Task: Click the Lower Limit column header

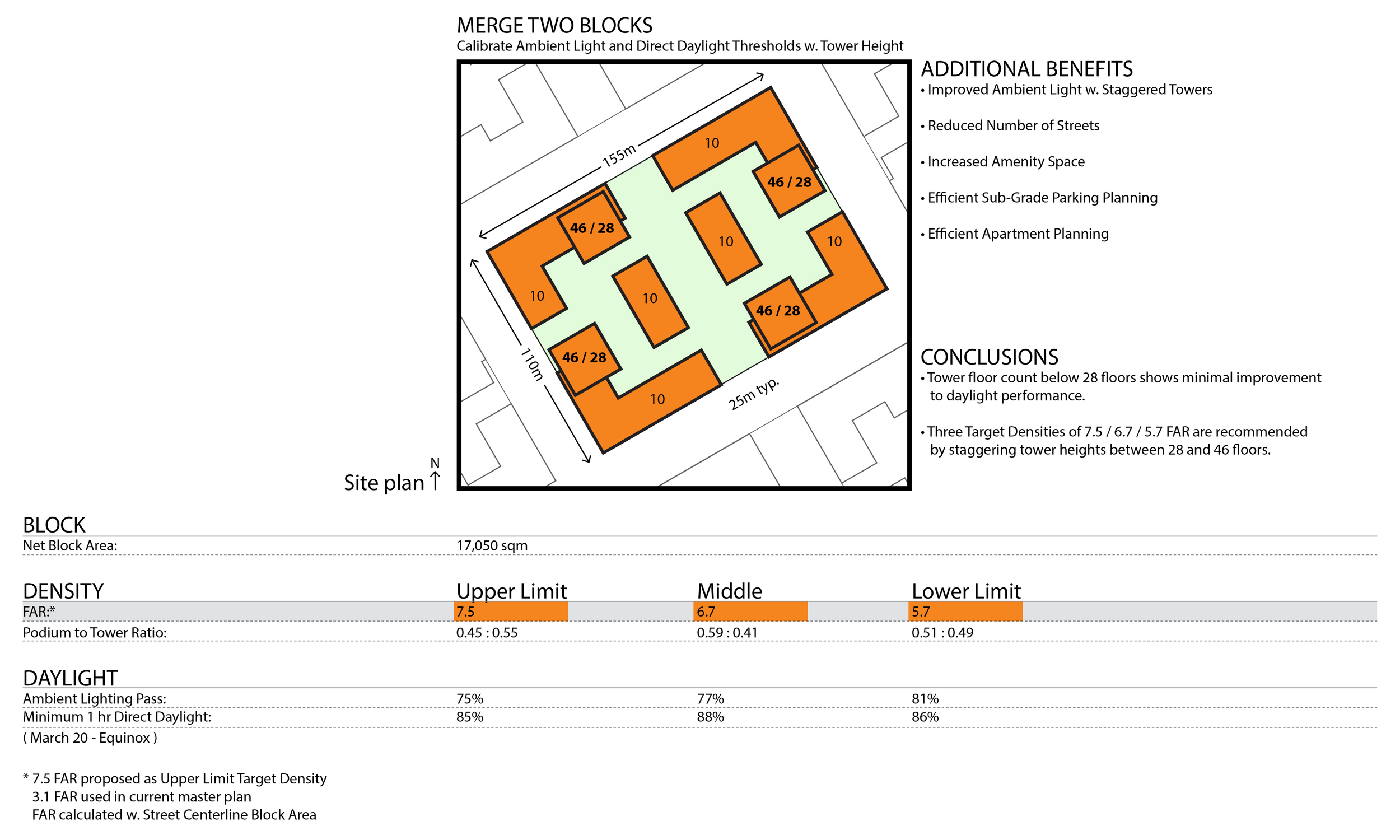Action: 966,591
